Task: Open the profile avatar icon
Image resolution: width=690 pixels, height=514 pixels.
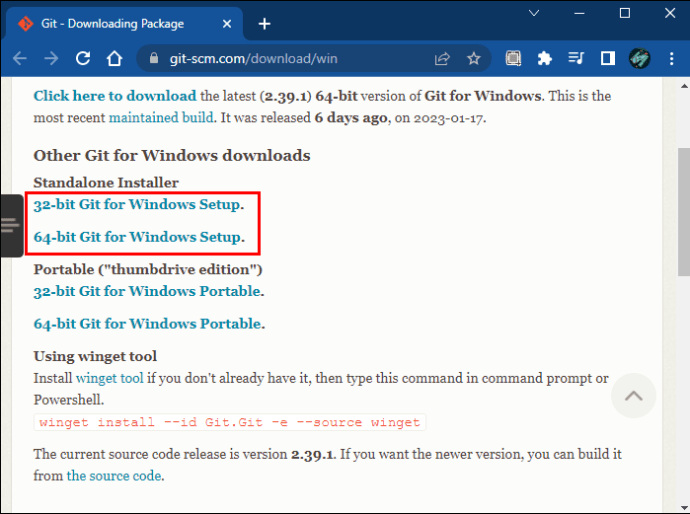Action: 639,58
